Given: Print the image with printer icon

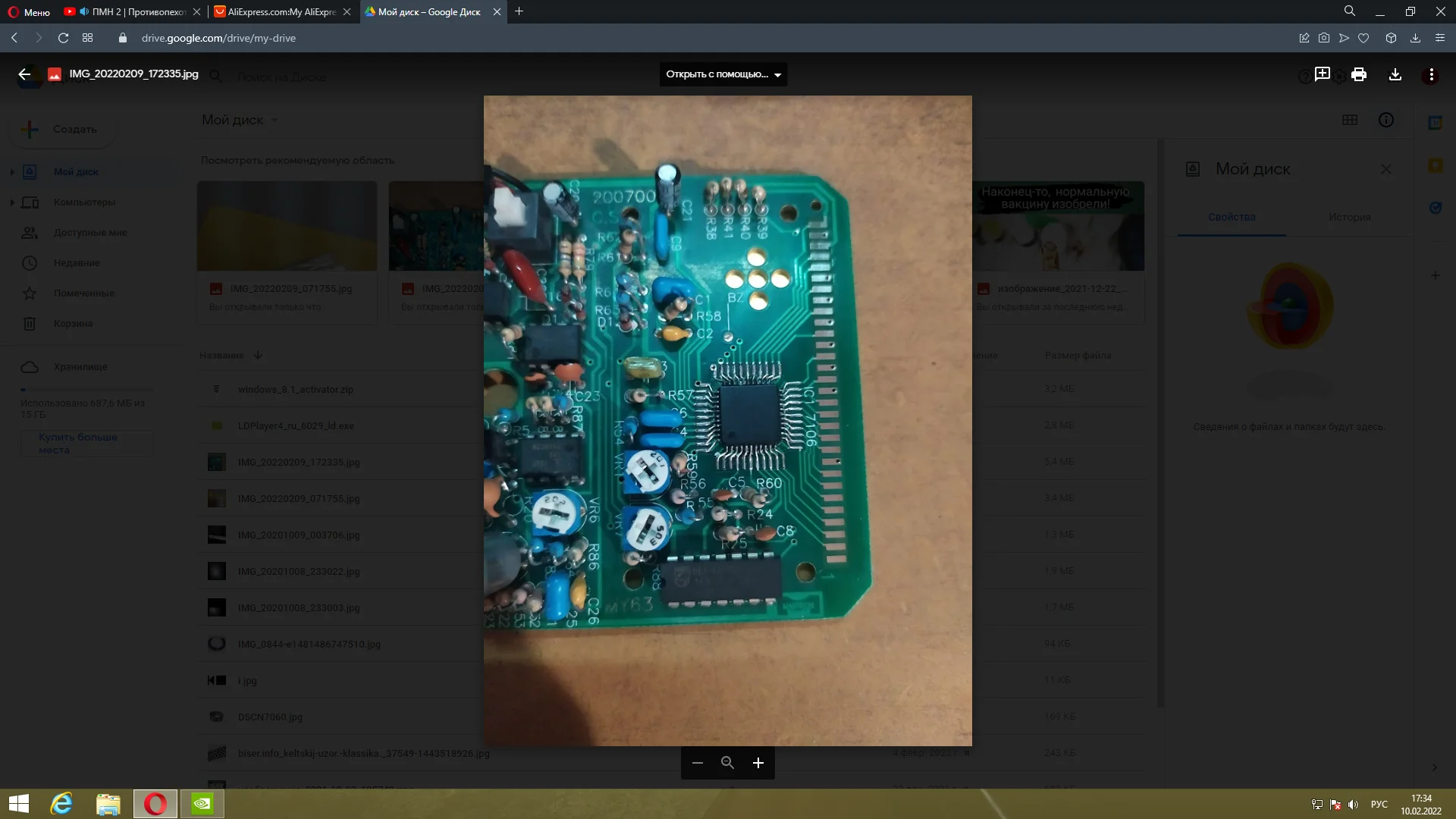Looking at the screenshot, I should (1358, 74).
